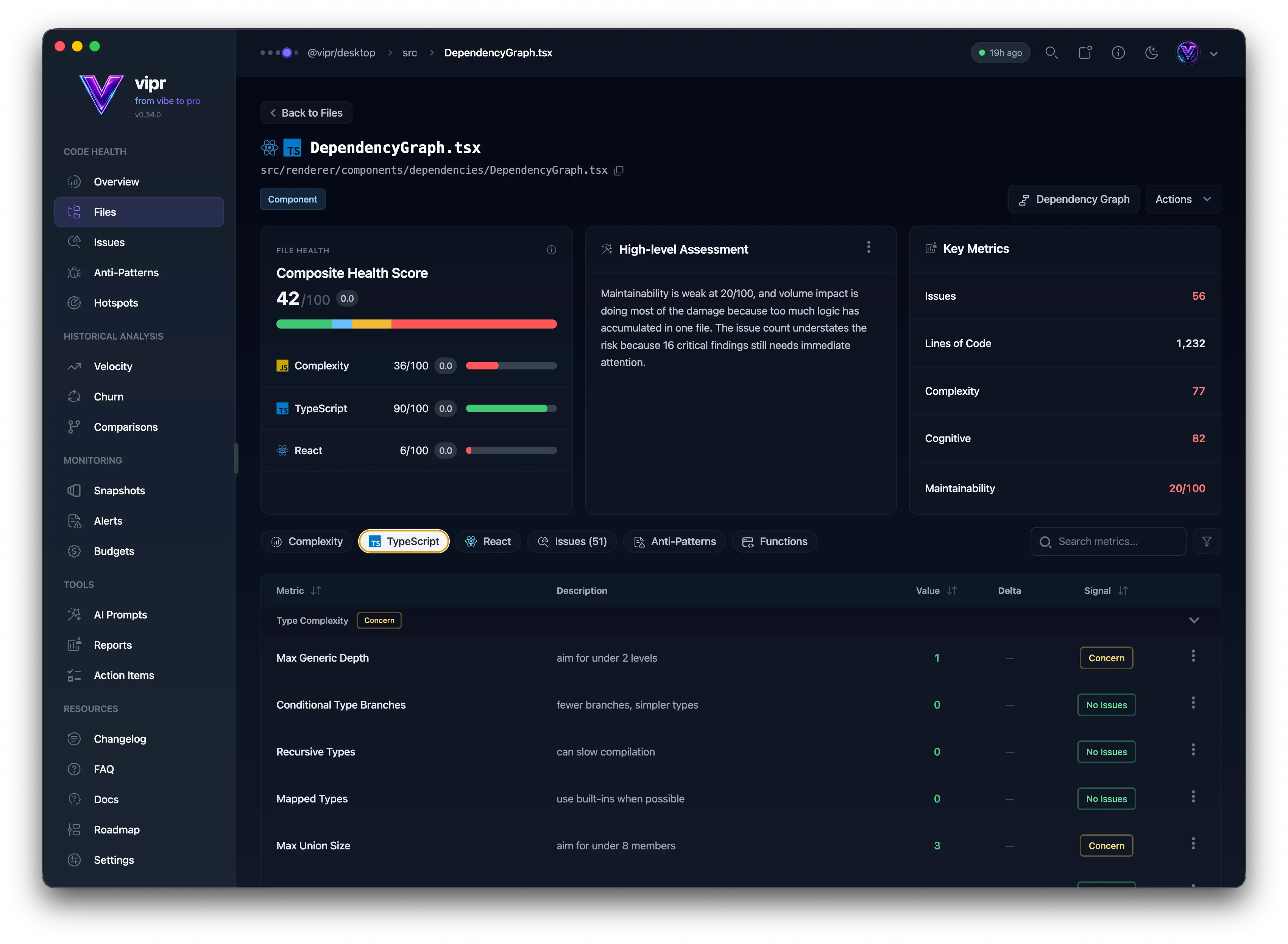Click the composite health score color bar
This screenshot has width=1288, height=944.
click(416, 324)
